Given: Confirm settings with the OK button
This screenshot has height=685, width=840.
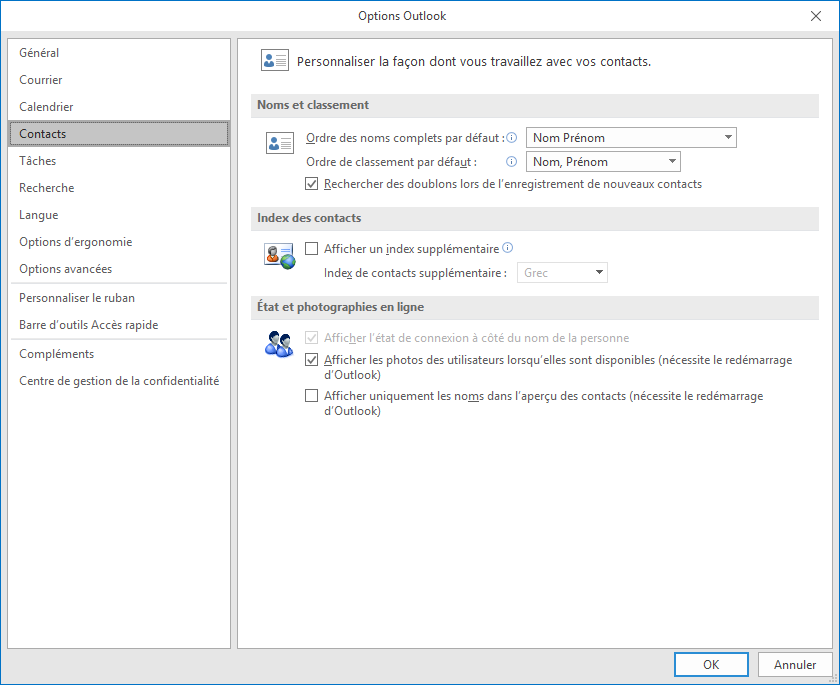Looking at the screenshot, I should pyautogui.click(x=711, y=665).
